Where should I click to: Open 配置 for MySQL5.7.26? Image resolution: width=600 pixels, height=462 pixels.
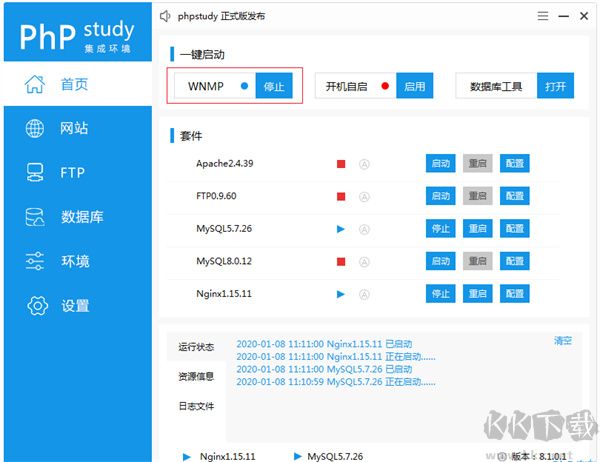(x=515, y=229)
